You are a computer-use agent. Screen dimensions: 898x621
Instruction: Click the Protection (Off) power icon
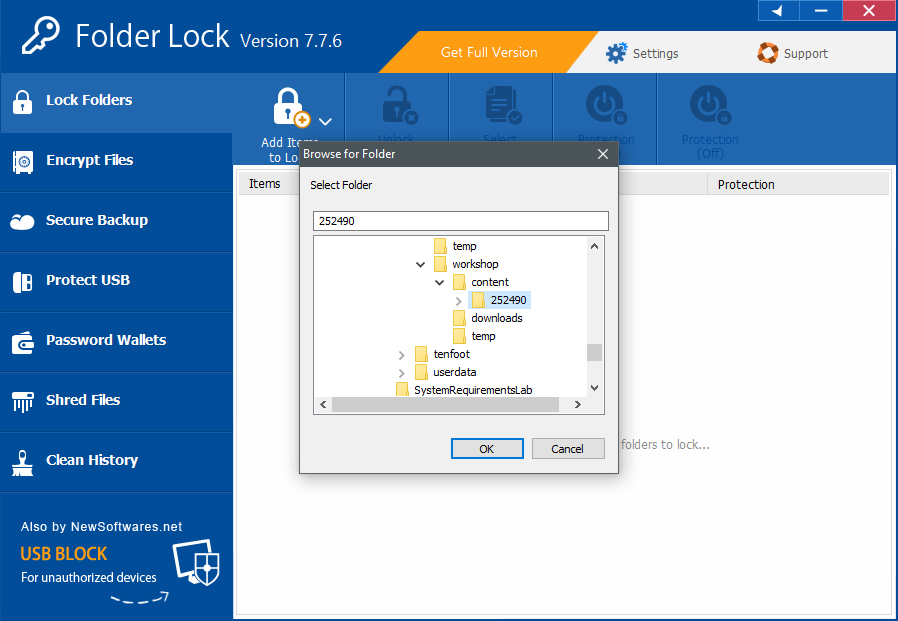click(710, 105)
